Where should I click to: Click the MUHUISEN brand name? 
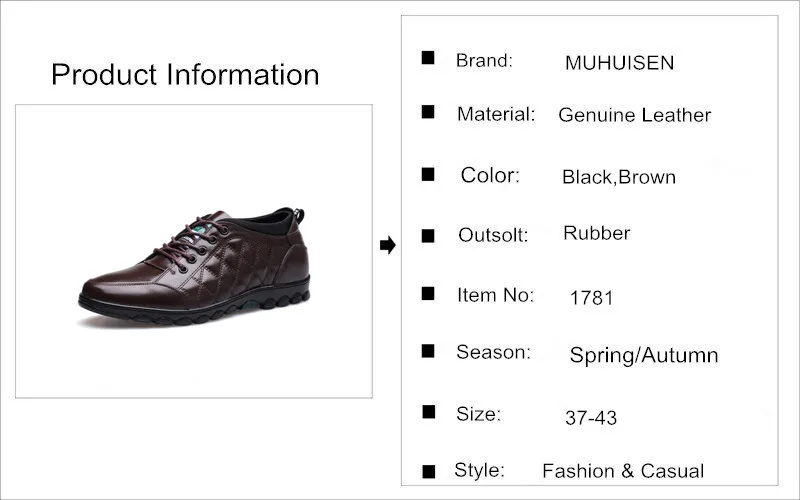click(619, 63)
